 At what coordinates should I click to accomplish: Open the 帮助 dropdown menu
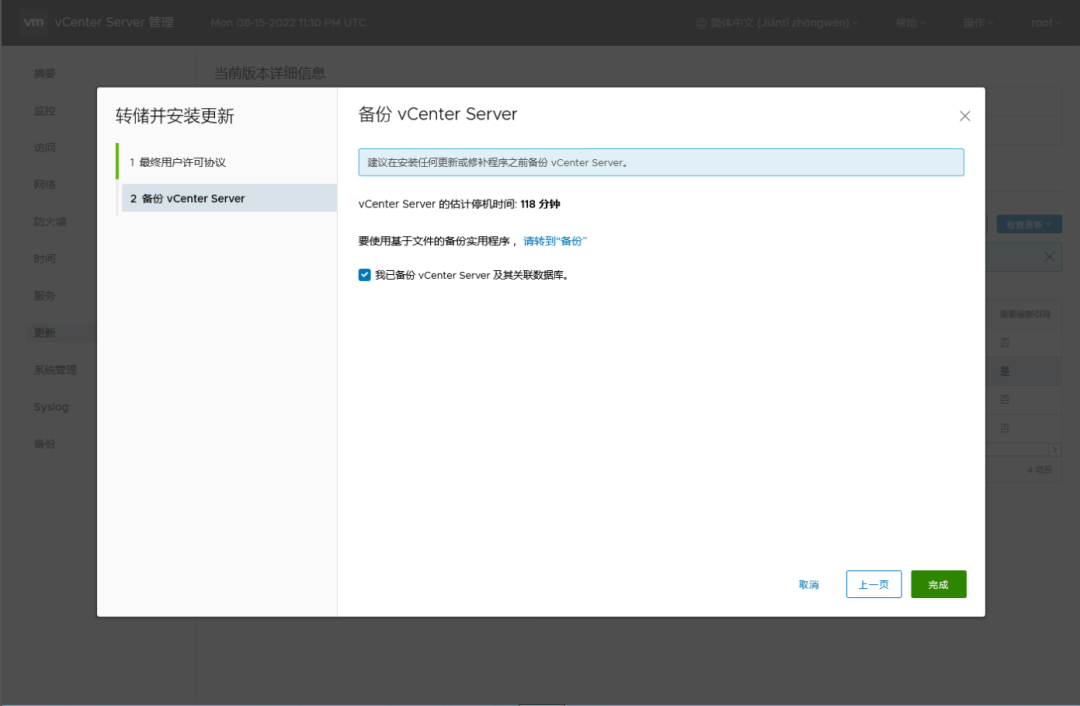(x=910, y=23)
